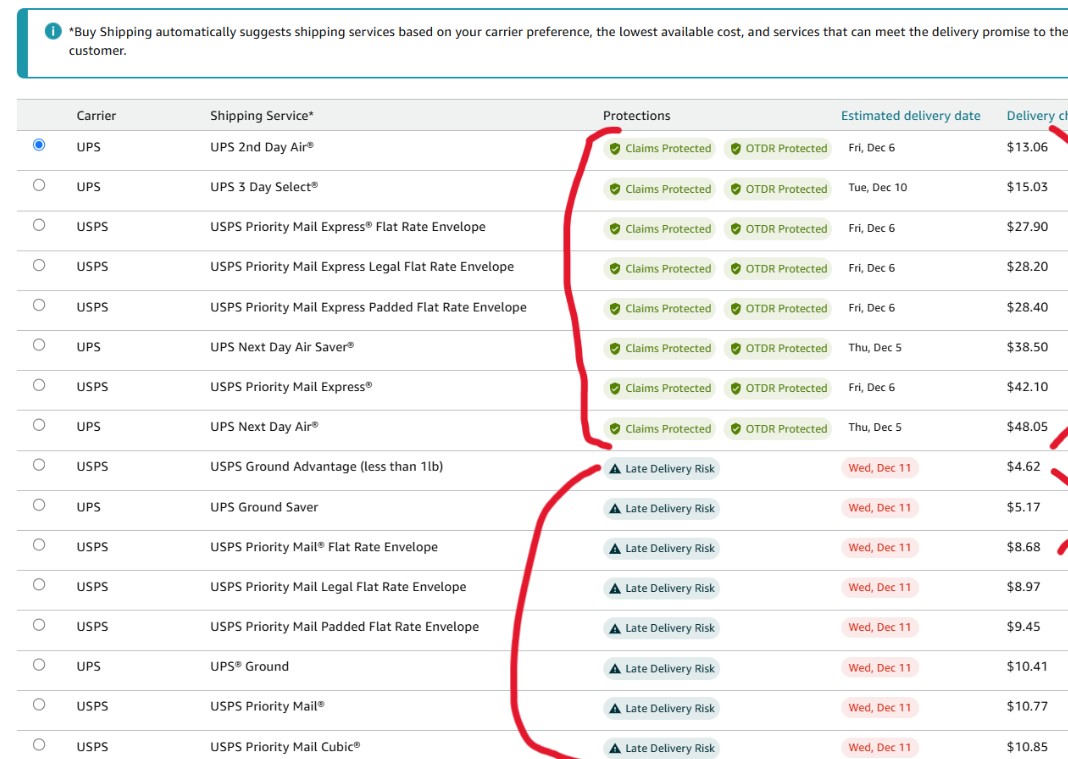This screenshot has width=1068, height=759.
Task: Click the Carrier column header
Action: [x=96, y=116]
